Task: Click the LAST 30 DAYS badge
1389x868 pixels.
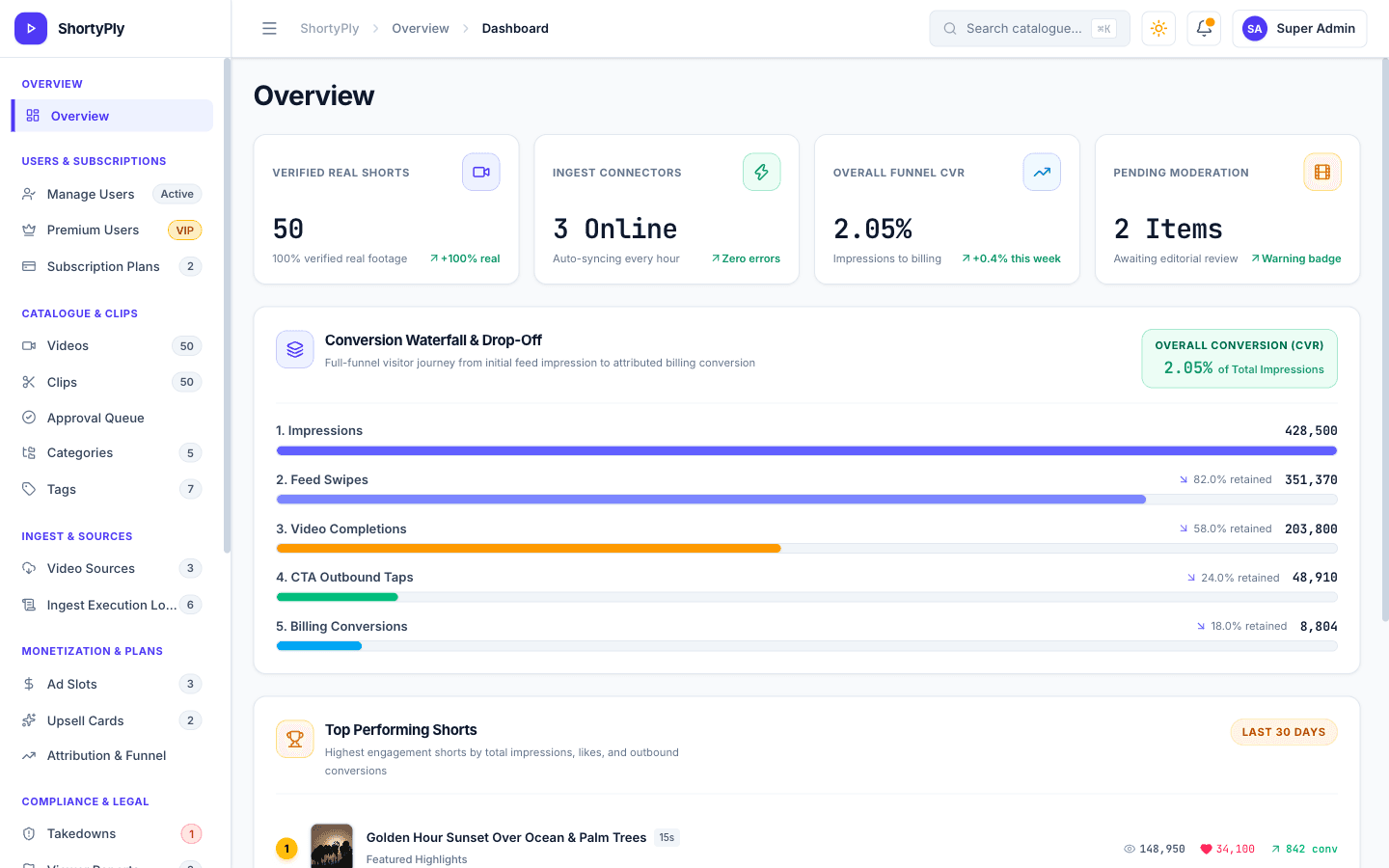Action: point(1284,732)
